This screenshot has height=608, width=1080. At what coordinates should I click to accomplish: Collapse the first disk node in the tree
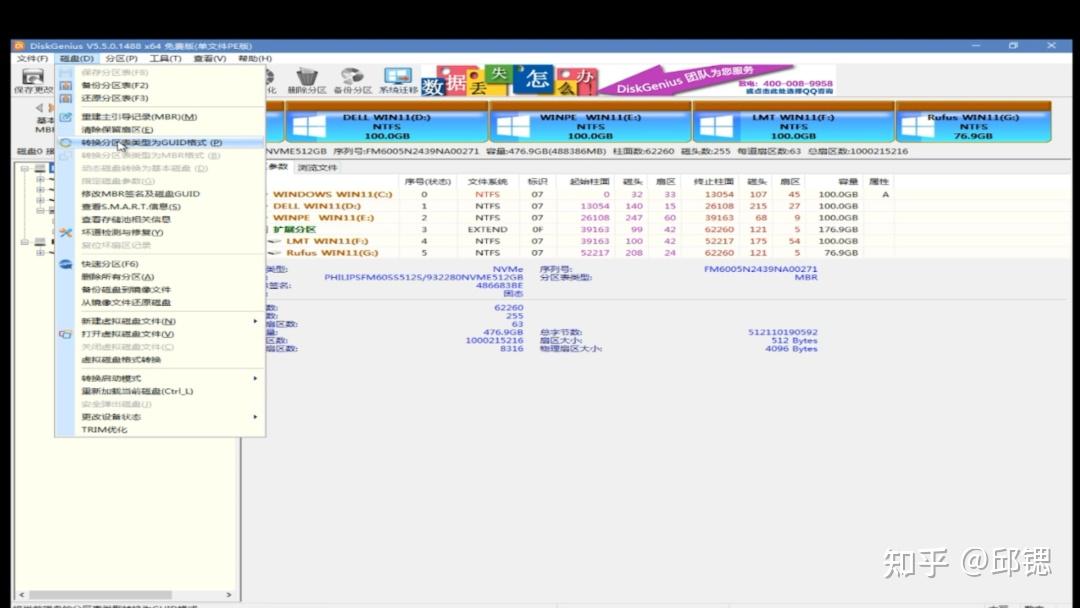[x=25, y=169]
